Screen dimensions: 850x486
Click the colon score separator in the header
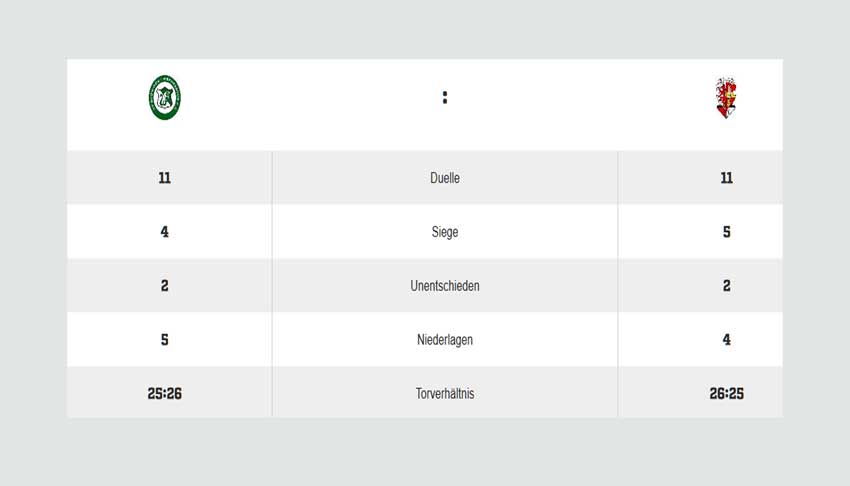[445, 98]
